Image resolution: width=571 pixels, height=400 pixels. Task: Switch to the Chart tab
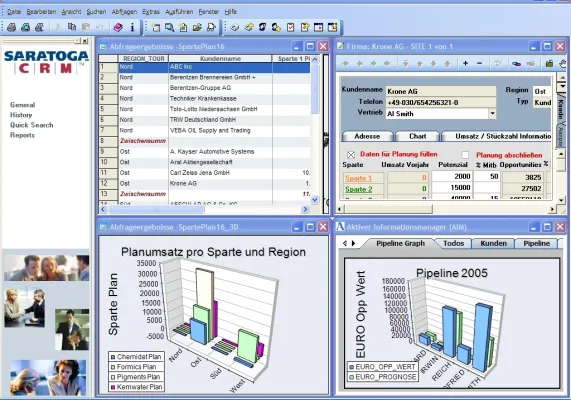[417, 136]
